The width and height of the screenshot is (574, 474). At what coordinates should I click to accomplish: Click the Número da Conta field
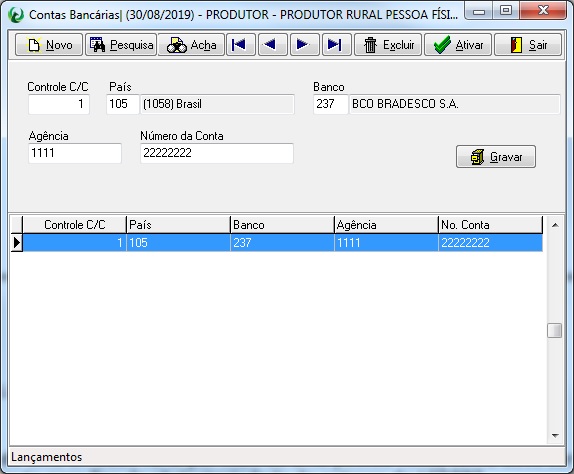pos(217,153)
